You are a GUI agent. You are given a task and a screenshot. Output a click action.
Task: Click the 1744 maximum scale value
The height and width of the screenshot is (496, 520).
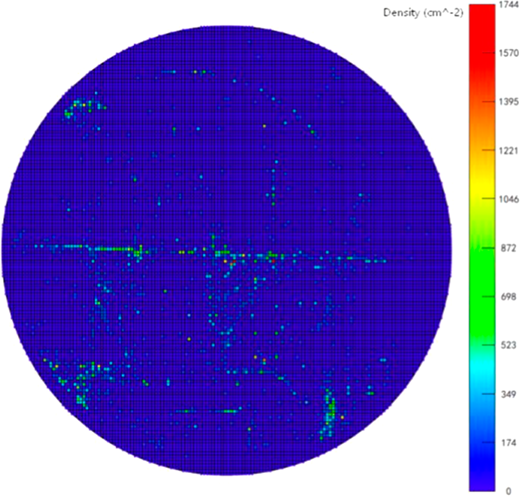[508, 6]
